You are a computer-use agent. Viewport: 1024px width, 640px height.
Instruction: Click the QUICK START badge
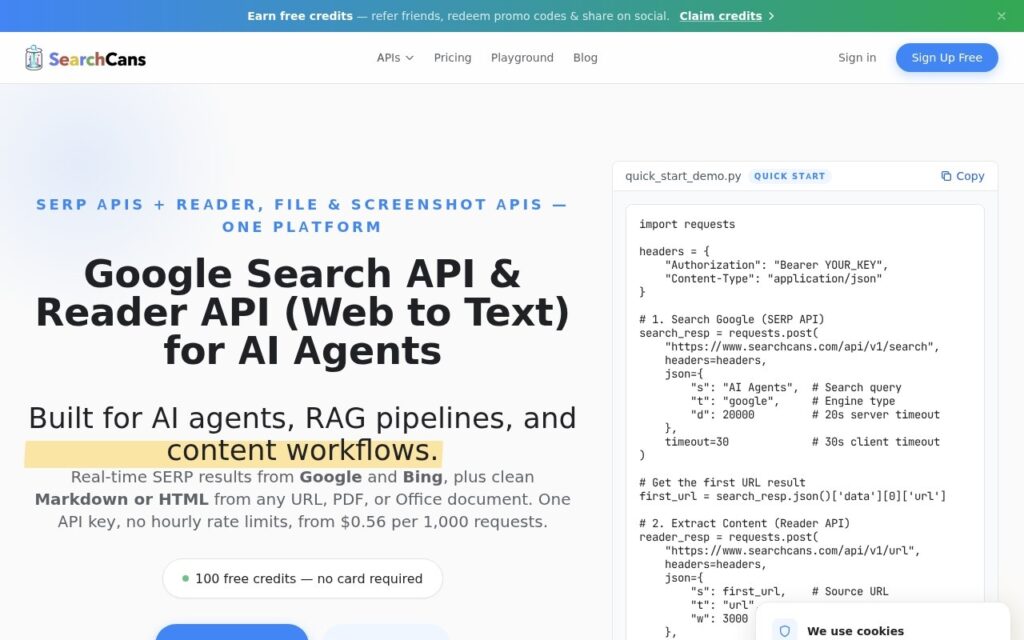point(790,176)
